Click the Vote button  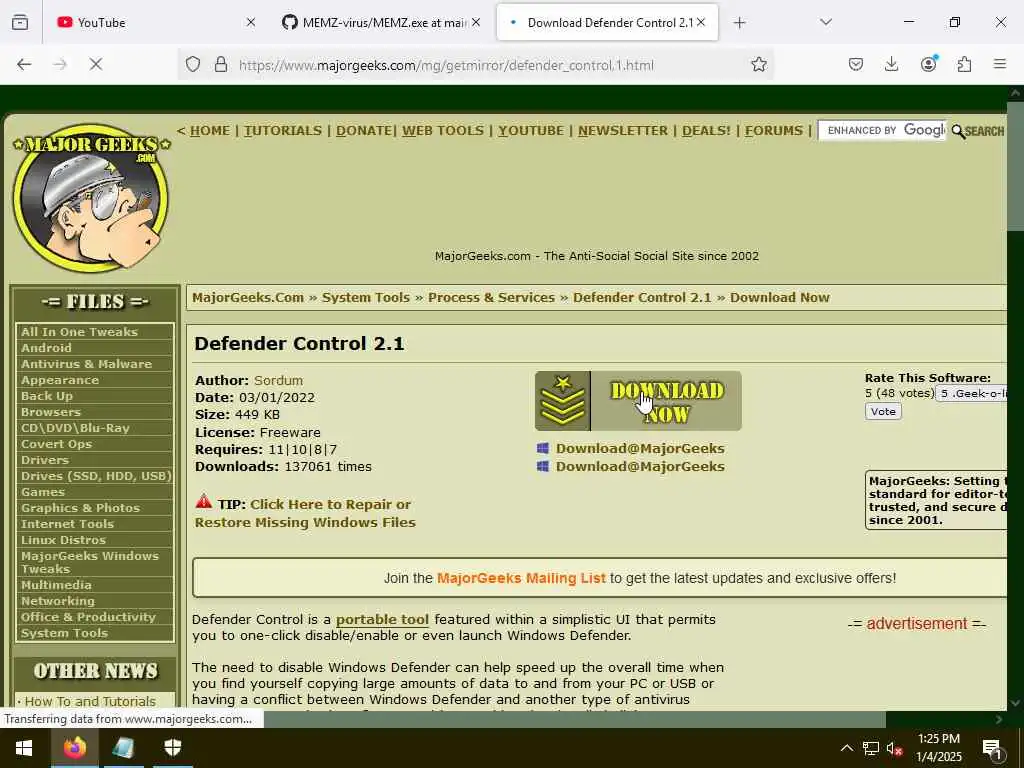coord(883,411)
